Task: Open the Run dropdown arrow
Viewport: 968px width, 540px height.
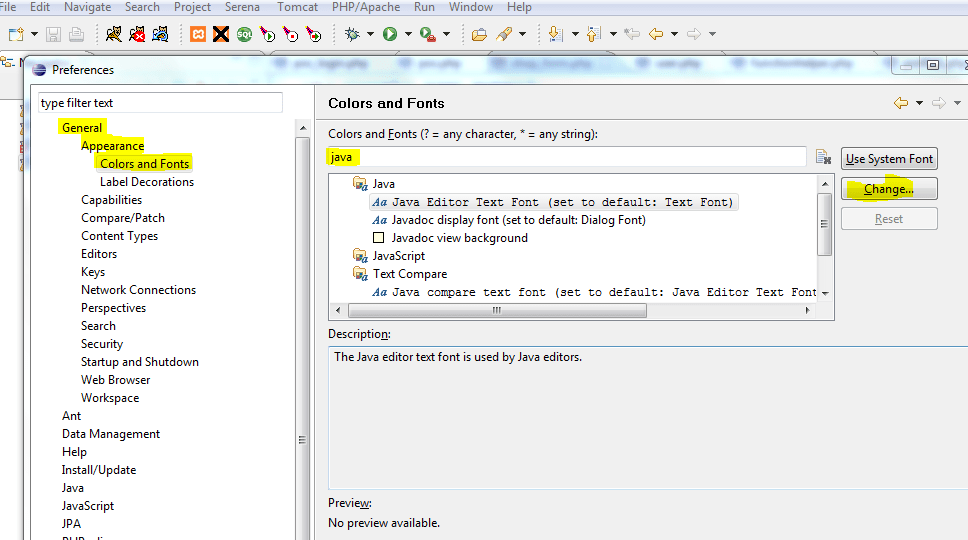Action: (x=408, y=34)
